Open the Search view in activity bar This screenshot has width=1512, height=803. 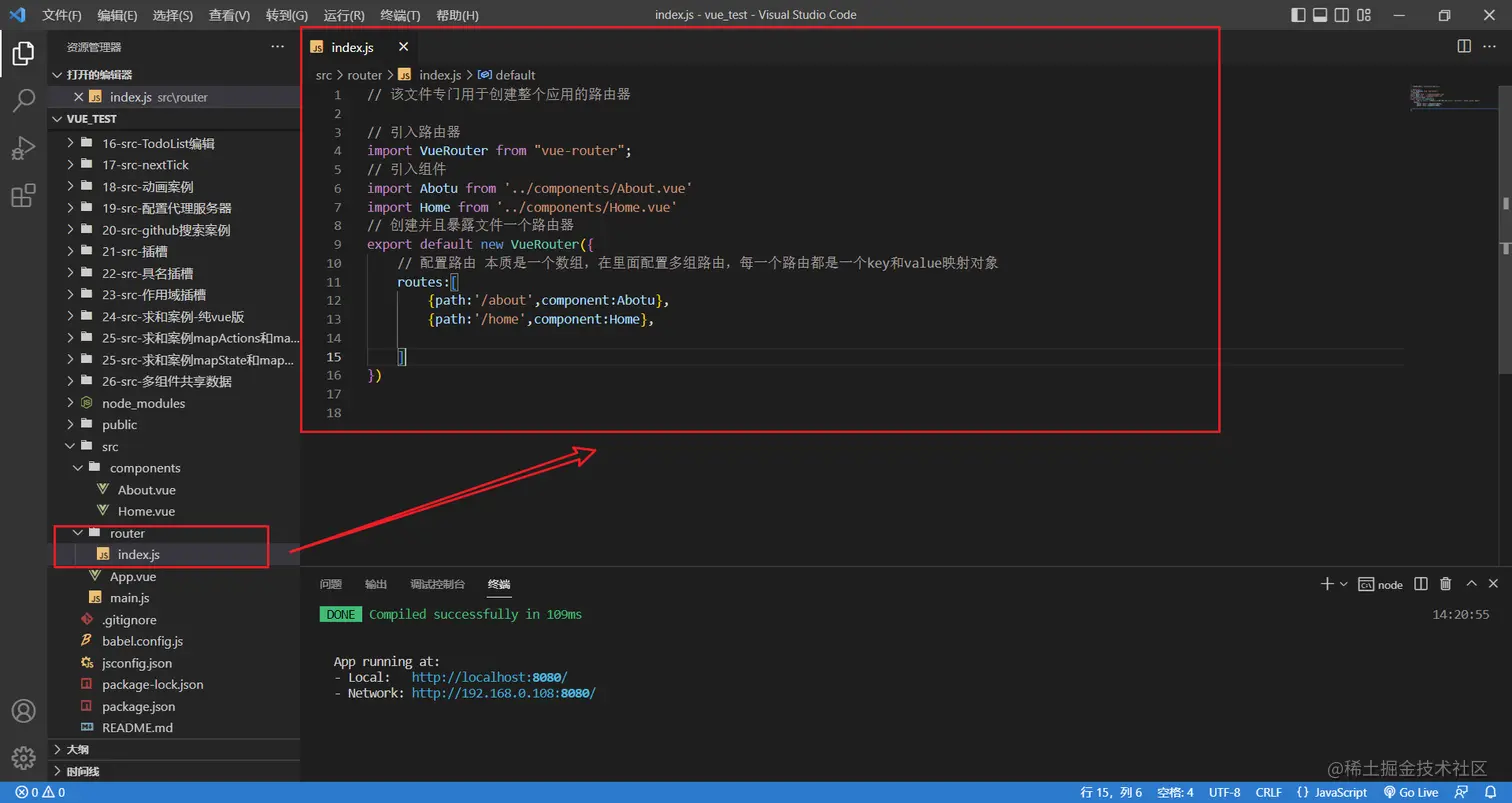click(23, 100)
